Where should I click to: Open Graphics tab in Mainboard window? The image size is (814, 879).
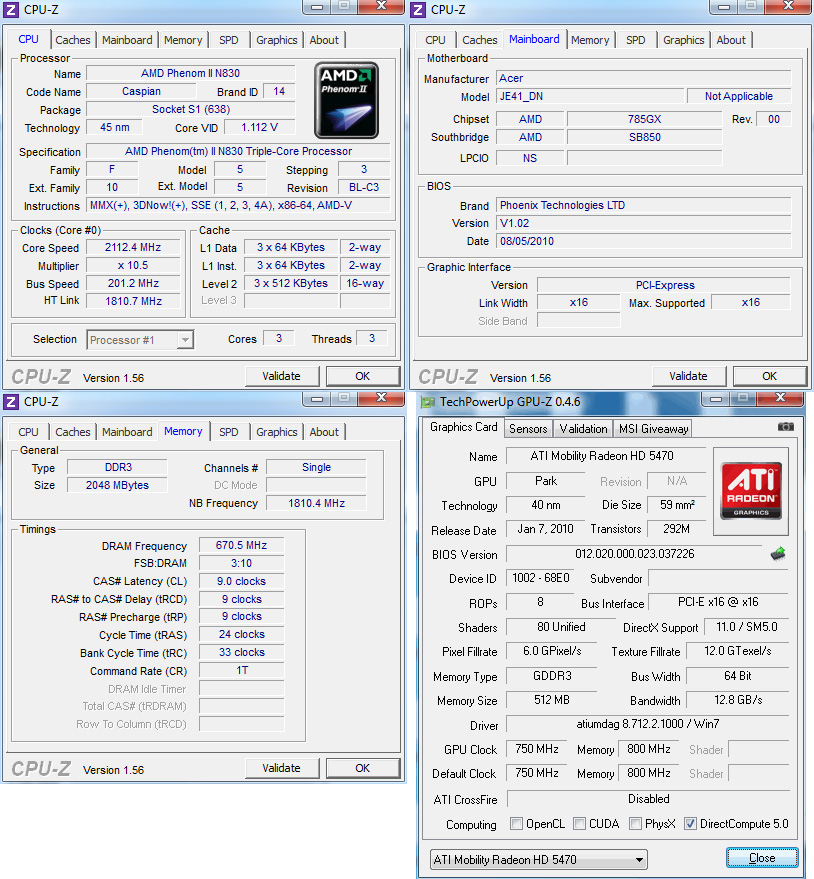pyautogui.click(x=683, y=40)
